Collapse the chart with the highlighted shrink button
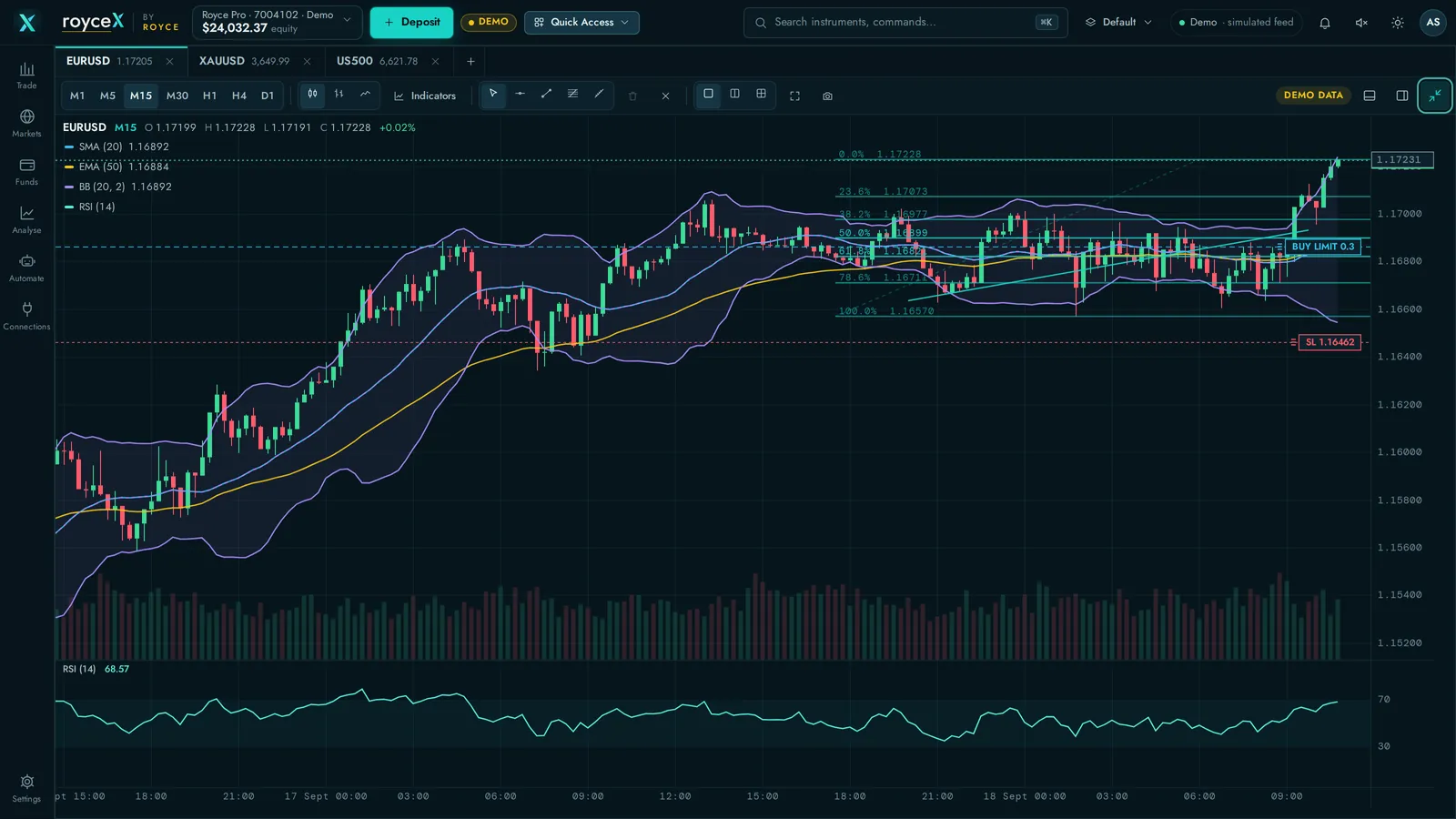1456x819 pixels. [x=1435, y=96]
